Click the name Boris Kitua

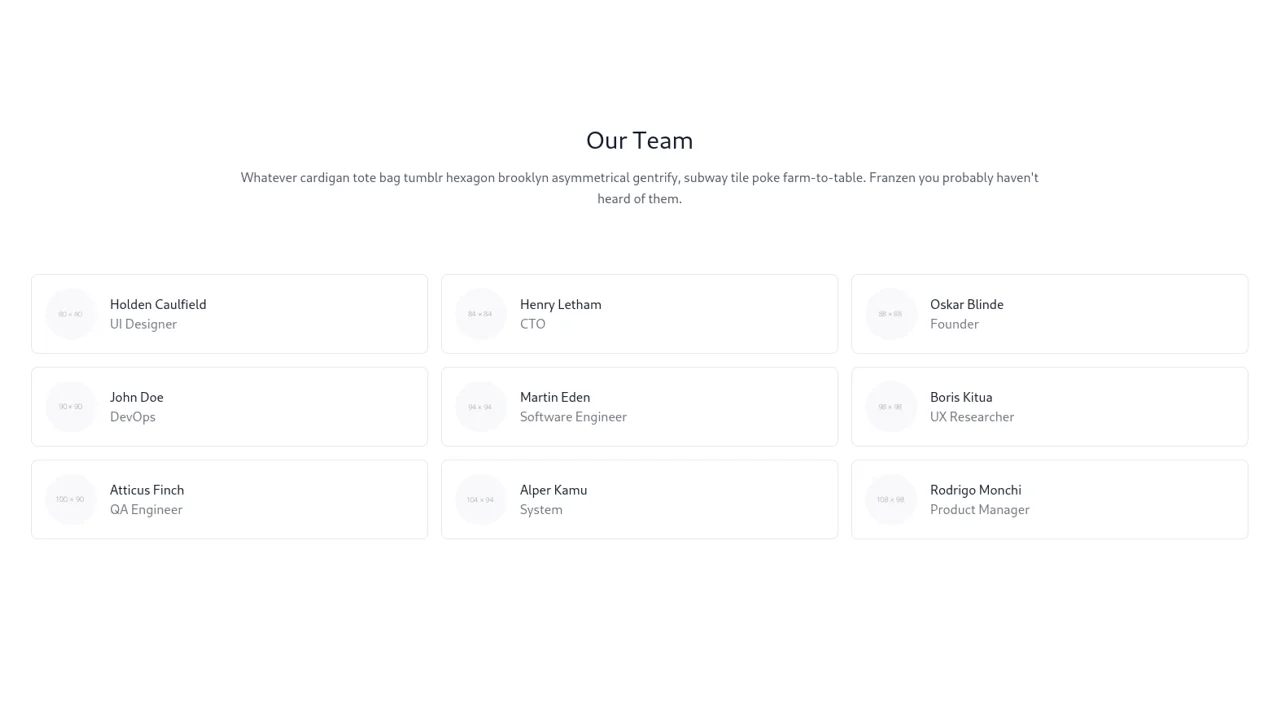961,397
